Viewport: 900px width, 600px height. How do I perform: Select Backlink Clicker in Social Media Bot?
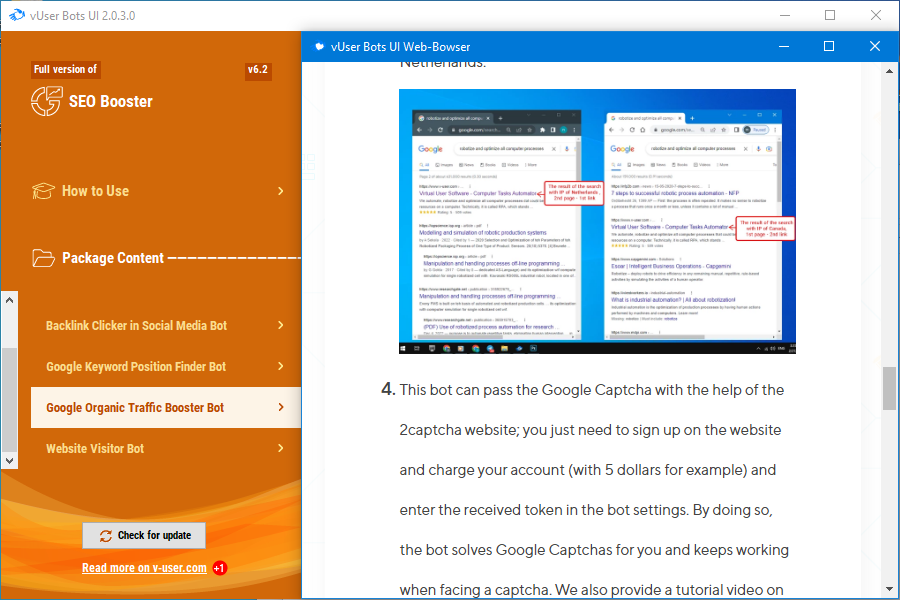coord(165,326)
